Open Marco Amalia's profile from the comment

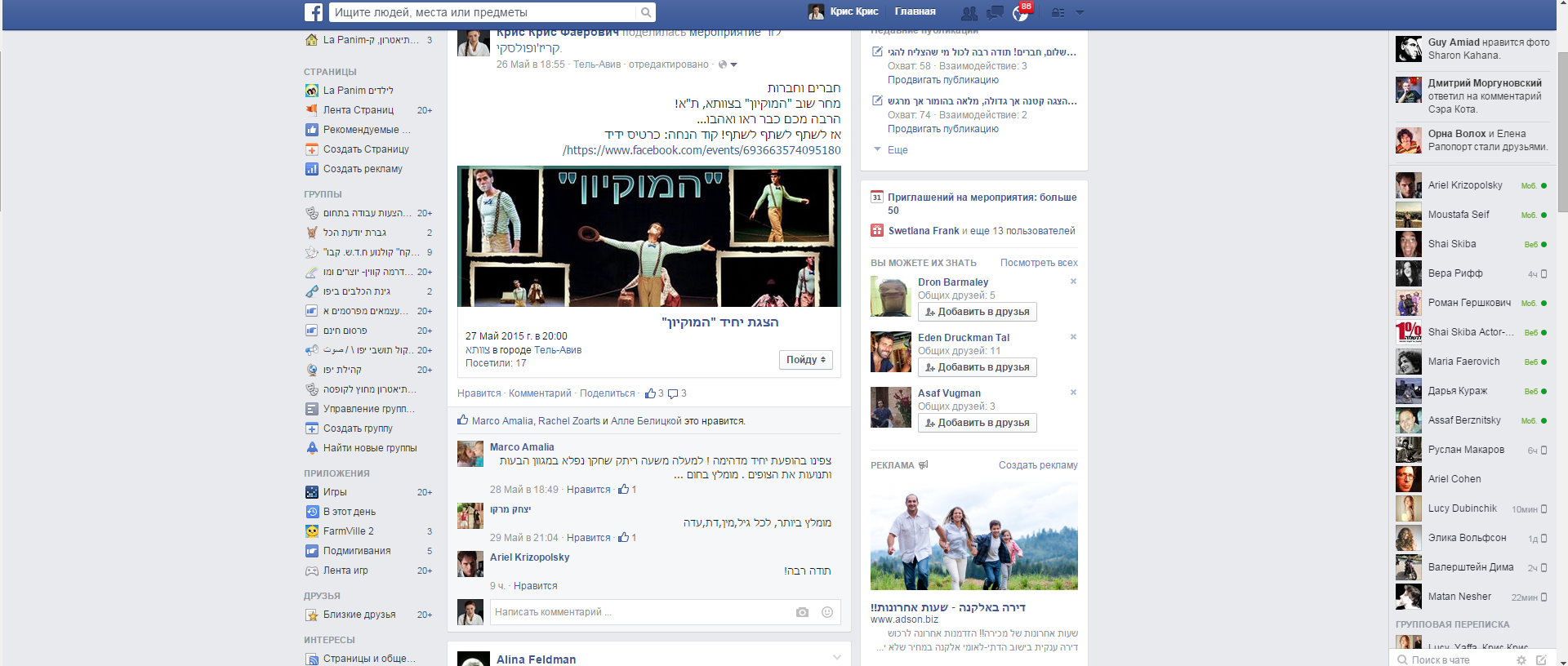[522, 447]
